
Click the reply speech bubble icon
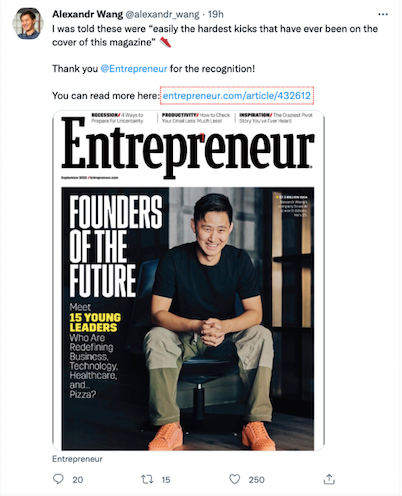(x=58, y=479)
